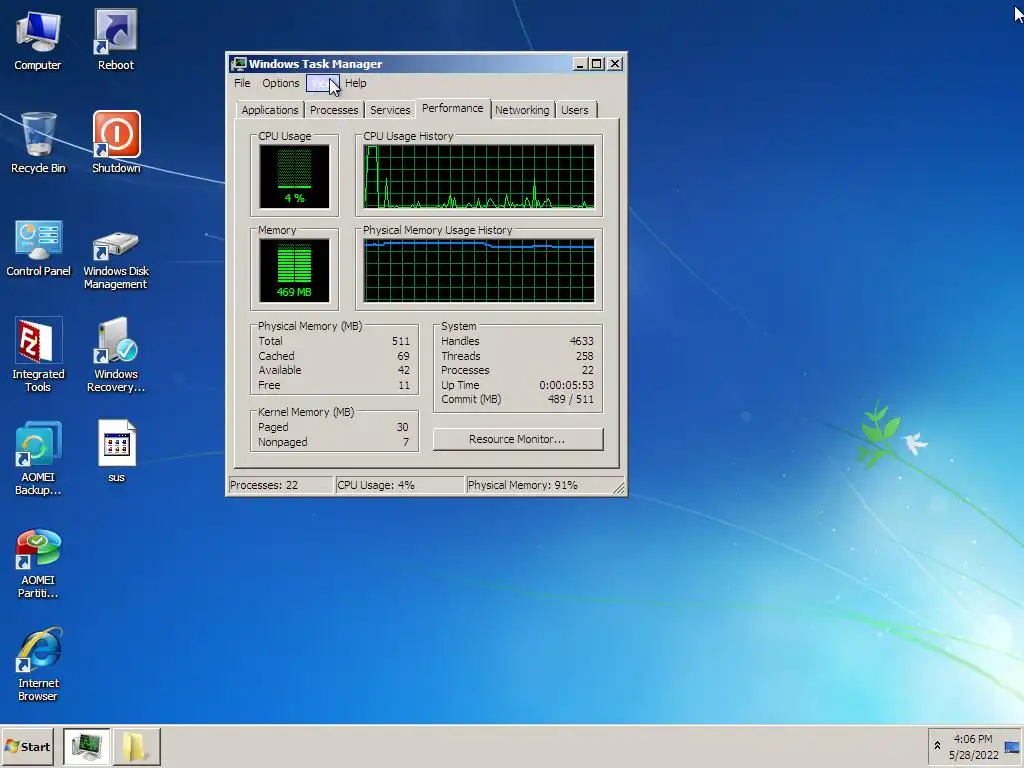
Task: Click the CPU Usage 4% gauge
Action: pyautogui.click(x=295, y=176)
